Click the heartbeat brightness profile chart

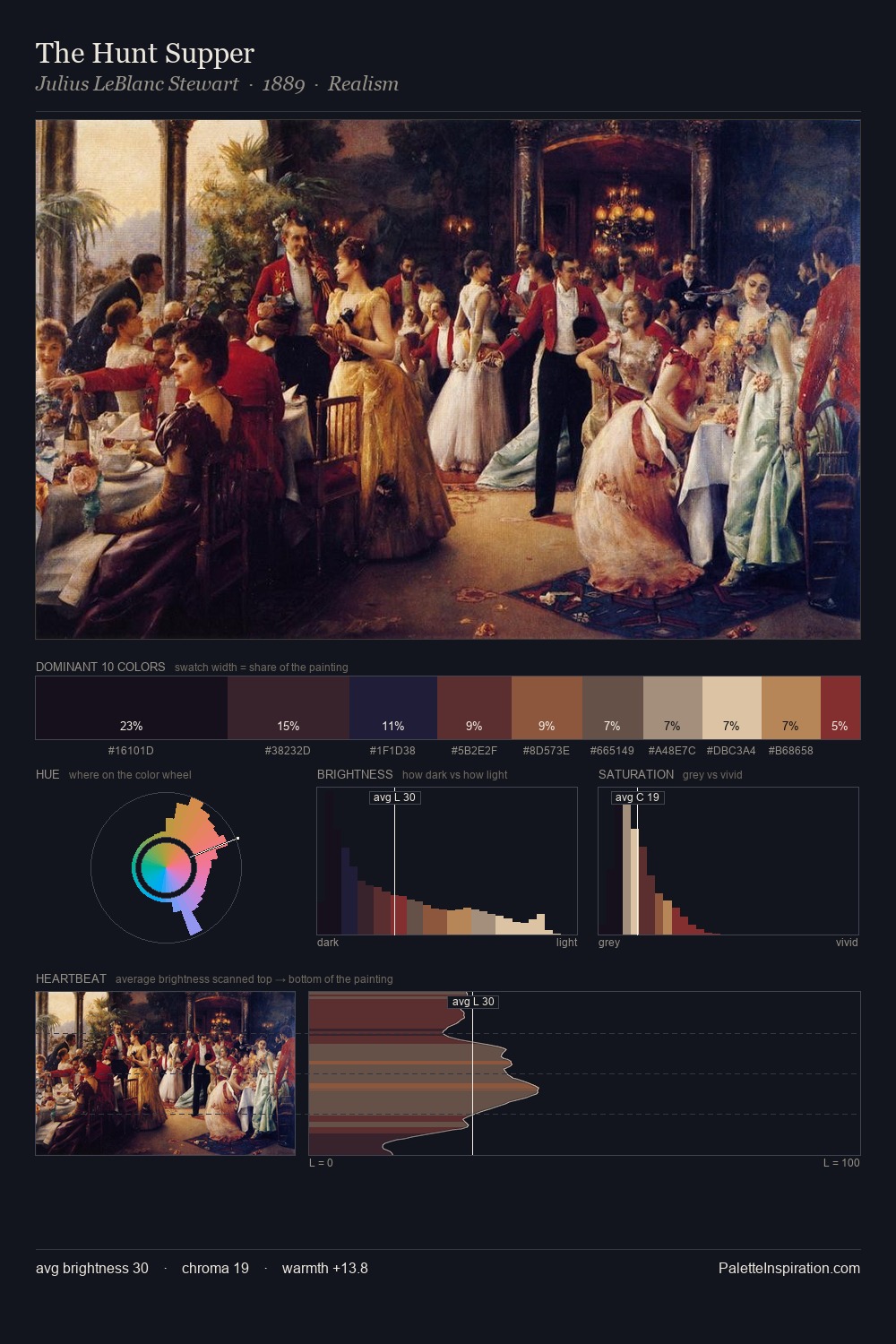coord(584,1073)
